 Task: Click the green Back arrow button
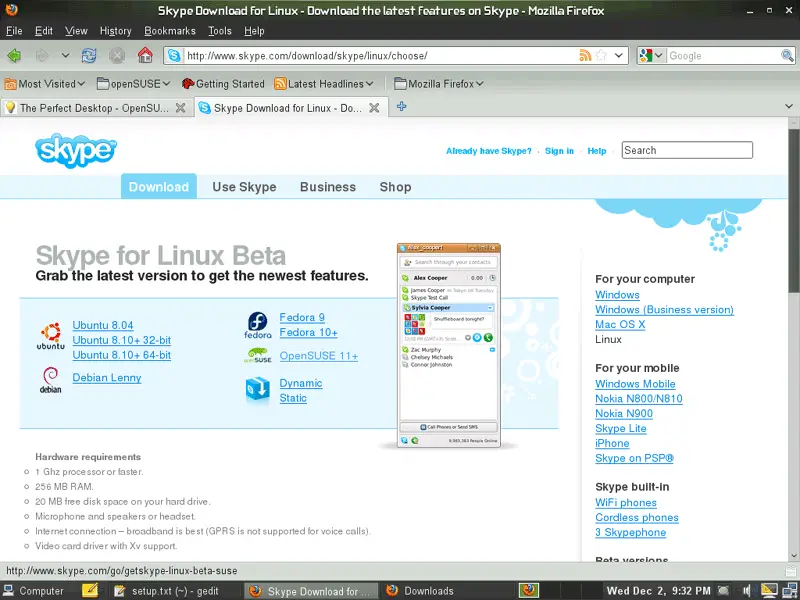click(x=14, y=56)
